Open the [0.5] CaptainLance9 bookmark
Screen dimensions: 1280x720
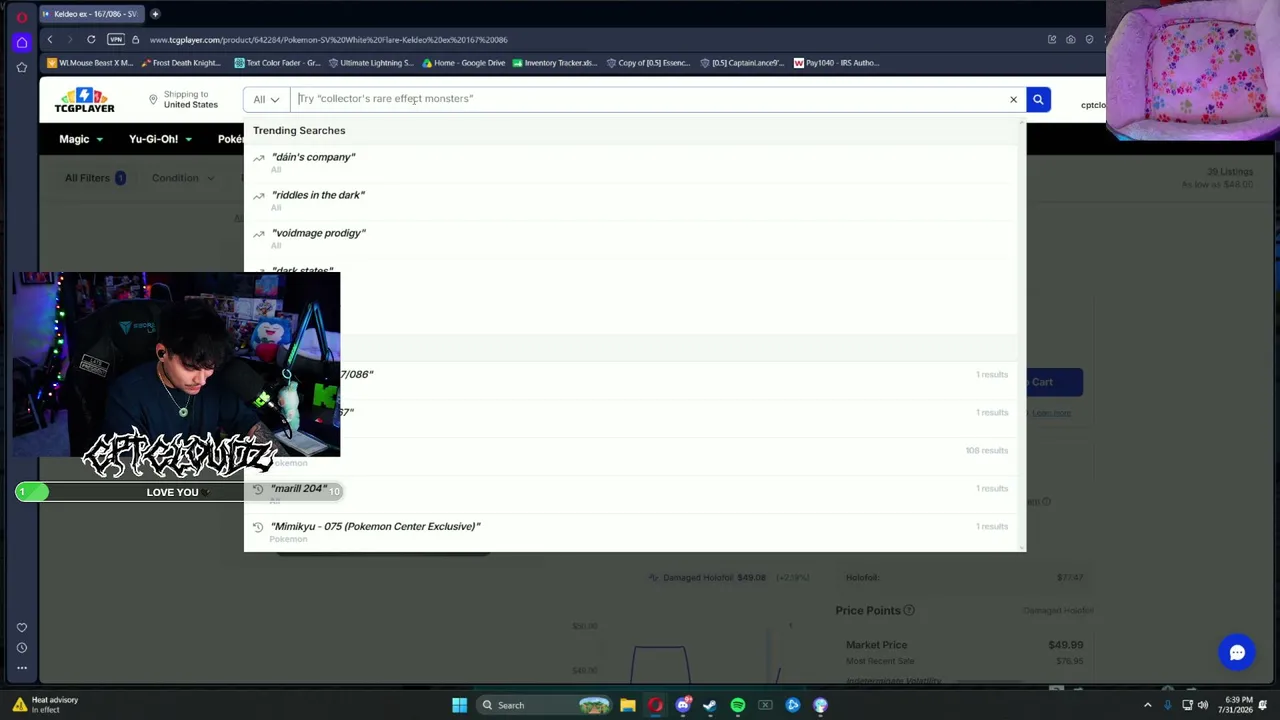click(x=741, y=63)
